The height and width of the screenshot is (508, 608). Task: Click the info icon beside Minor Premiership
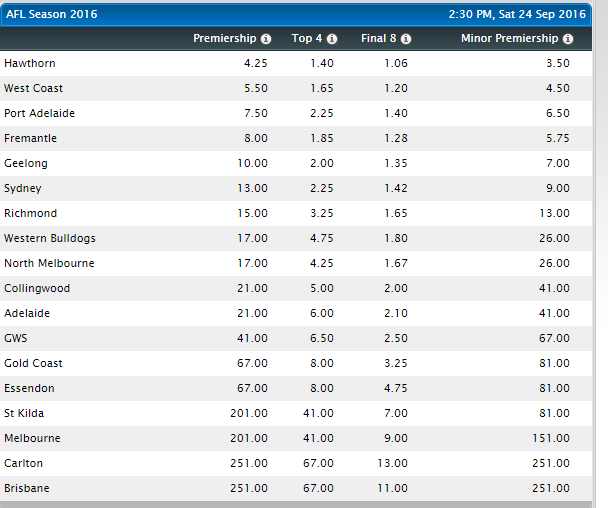(x=568, y=39)
